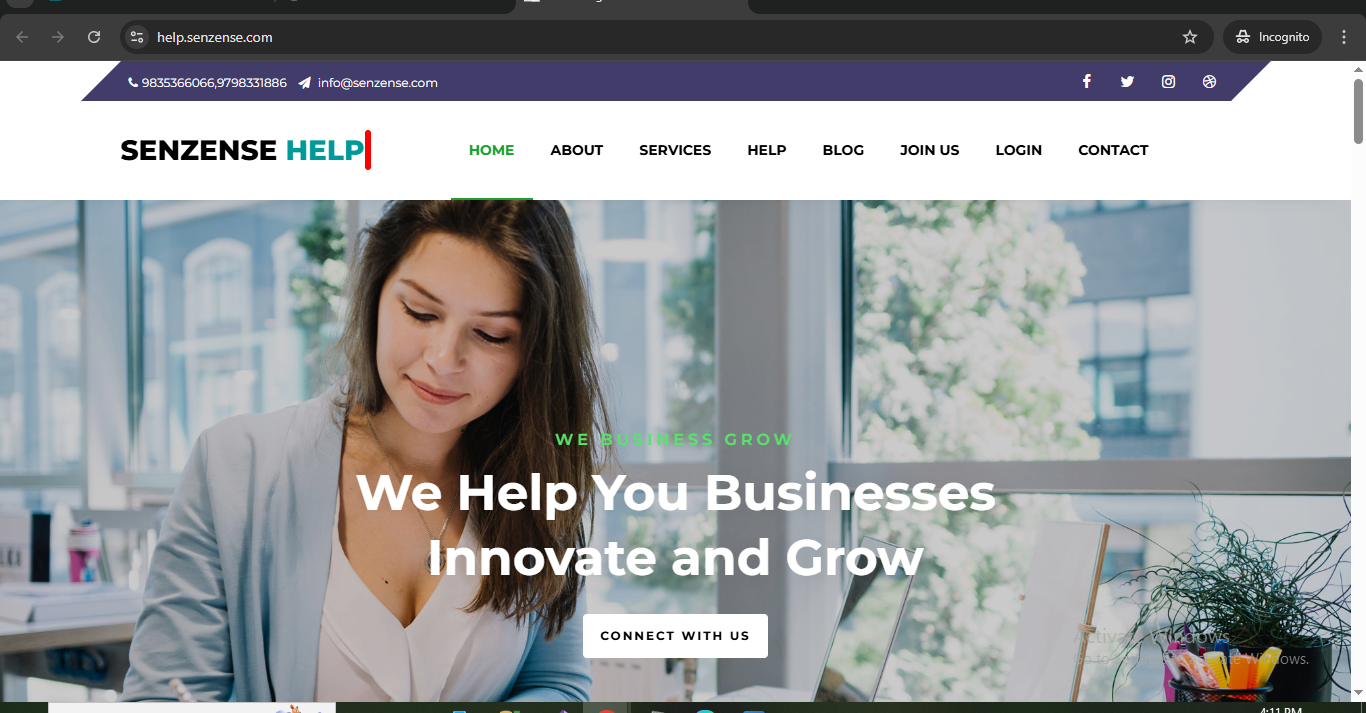The height and width of the screenshot is (713, 1366).
Task: Open the Dribbble social icon
Action: coord(1209,82)
